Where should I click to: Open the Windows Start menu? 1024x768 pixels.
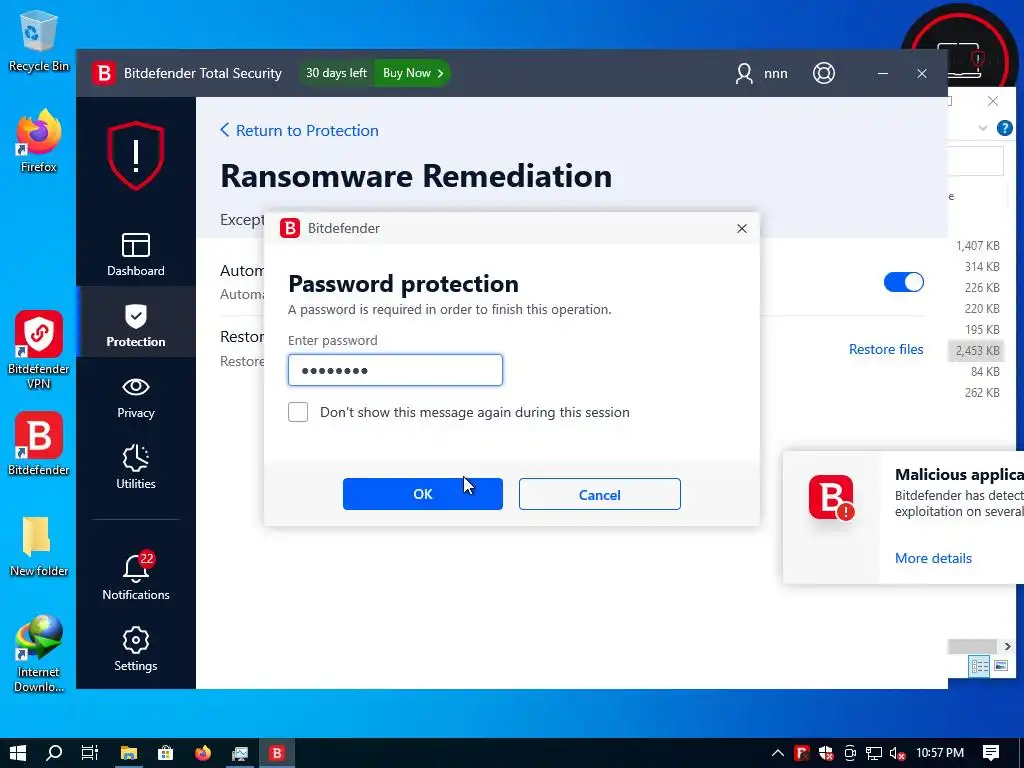click(x=18, y=753)
